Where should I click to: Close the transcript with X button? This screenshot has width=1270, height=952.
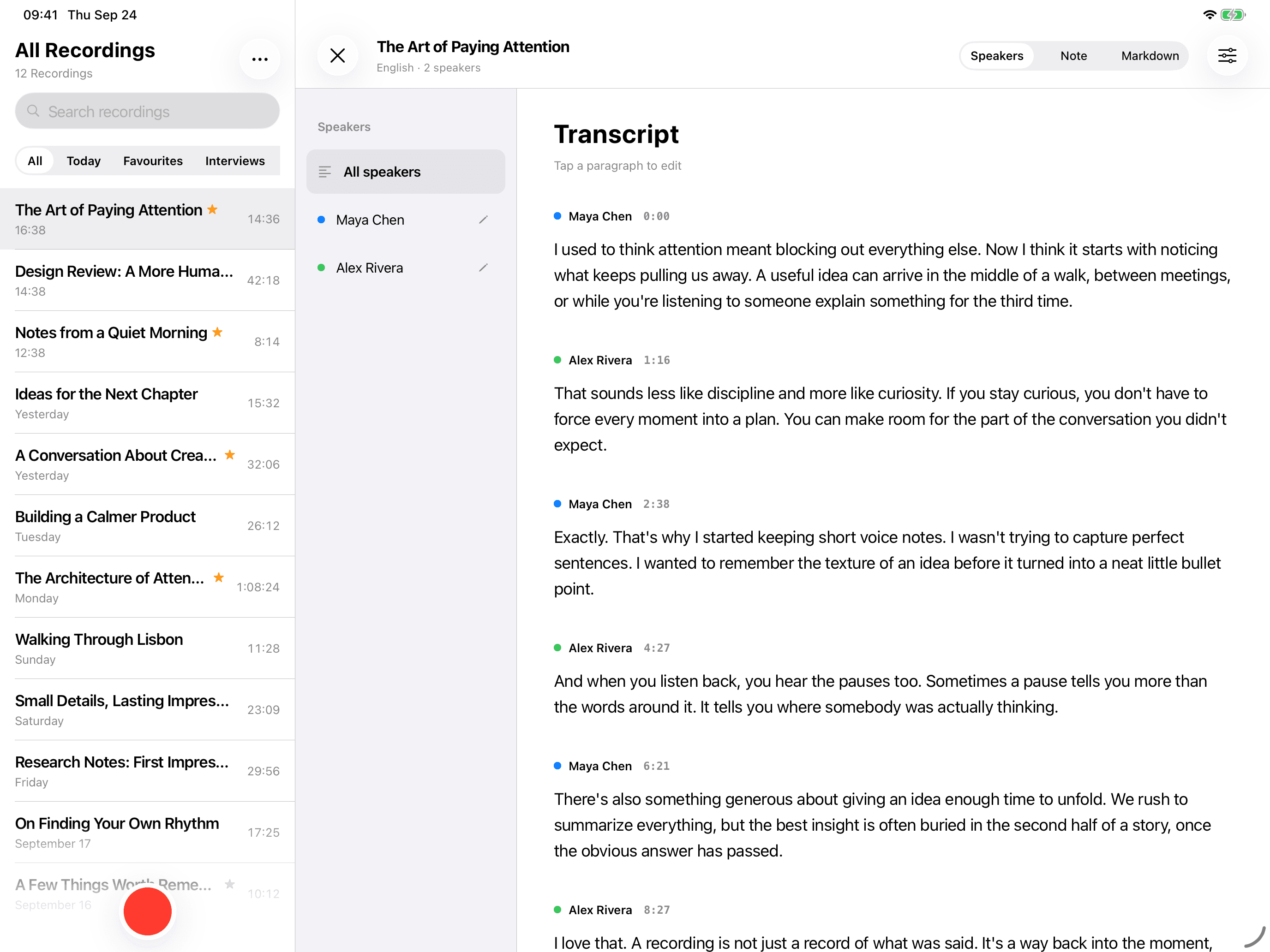(338, 56)
